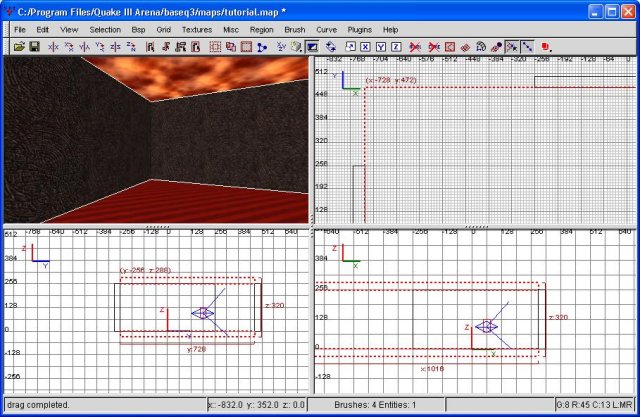
Task: Open the Edit menu
Action: pos(42,30)
